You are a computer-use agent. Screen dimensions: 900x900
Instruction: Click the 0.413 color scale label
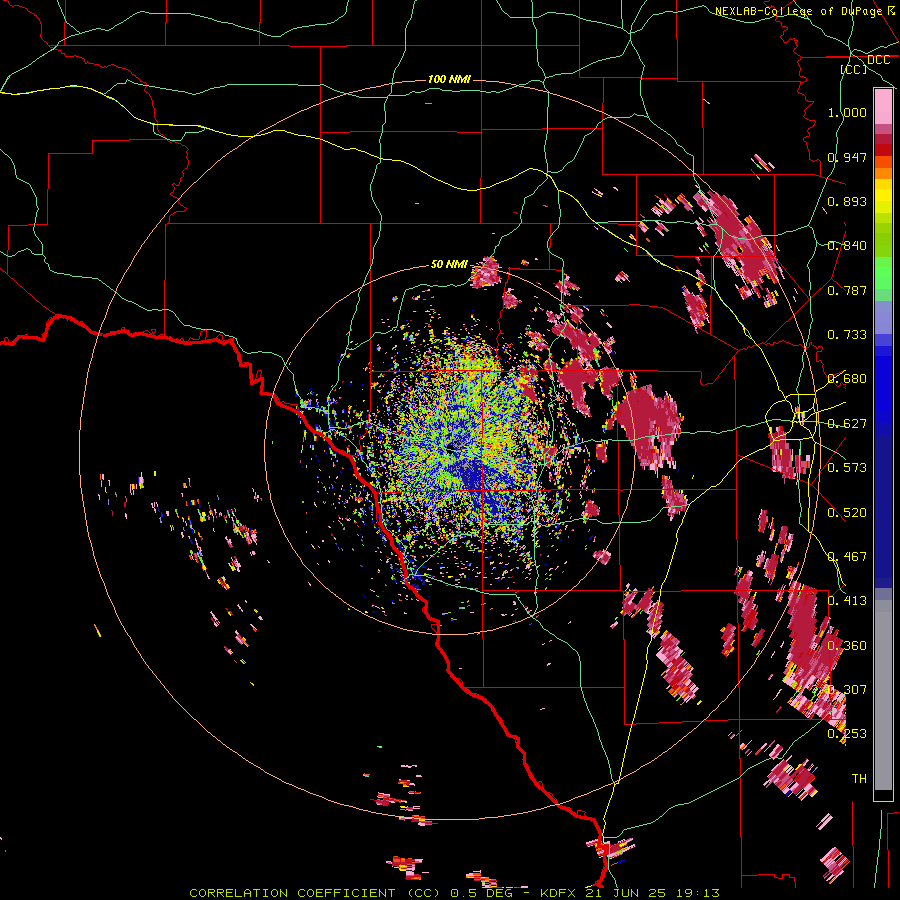[847, 601]
